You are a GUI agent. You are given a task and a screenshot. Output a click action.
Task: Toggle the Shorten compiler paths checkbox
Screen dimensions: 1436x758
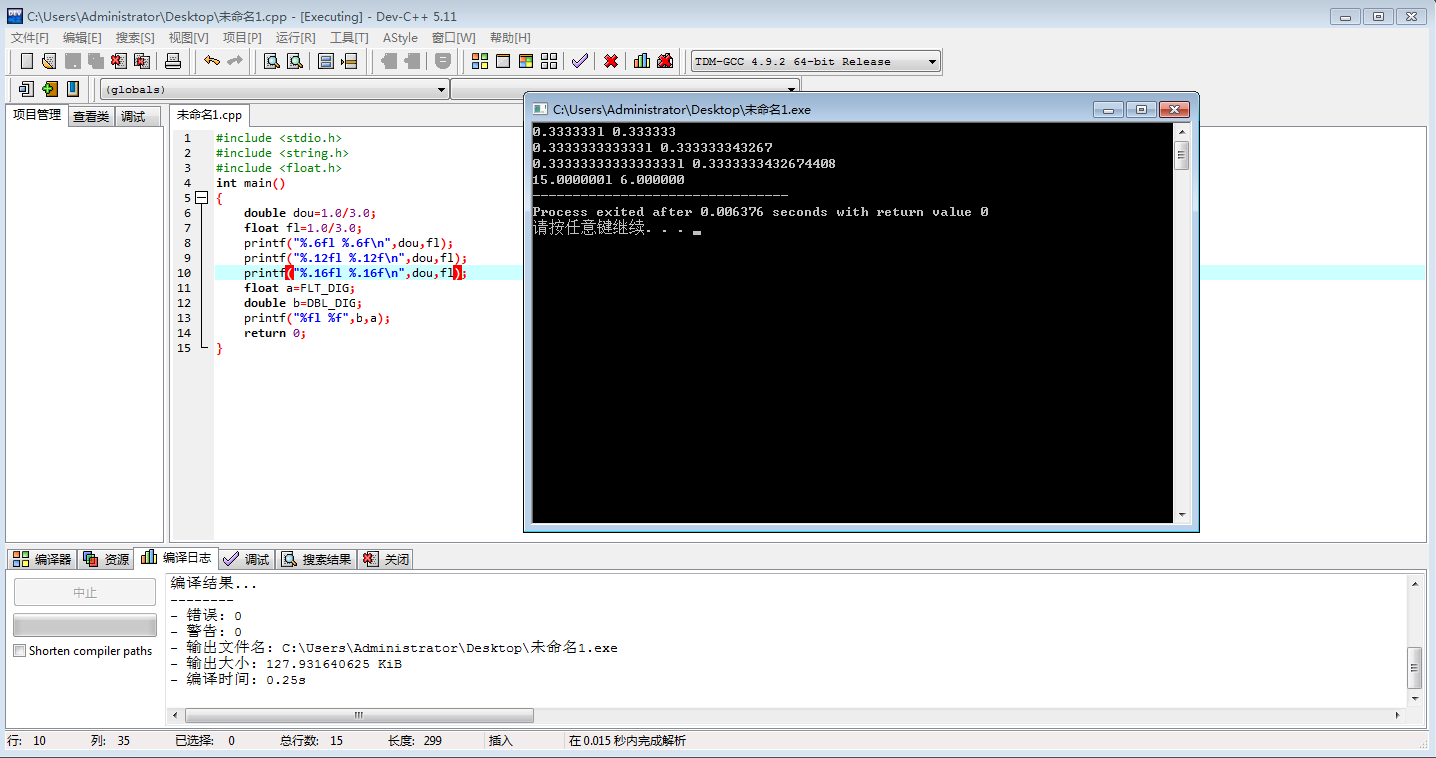(x=20, y=651)
